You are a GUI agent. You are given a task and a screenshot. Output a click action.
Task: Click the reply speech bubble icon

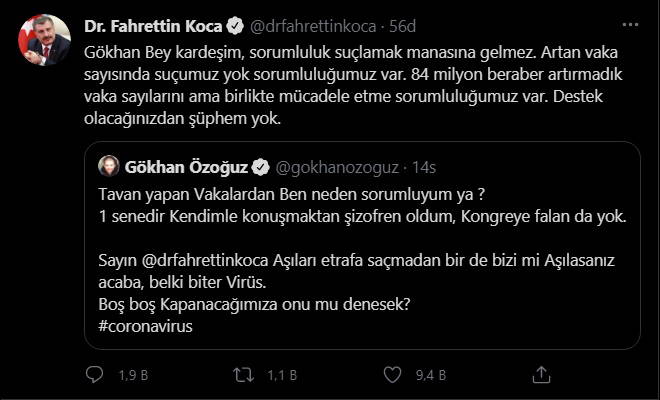(96, 375)
